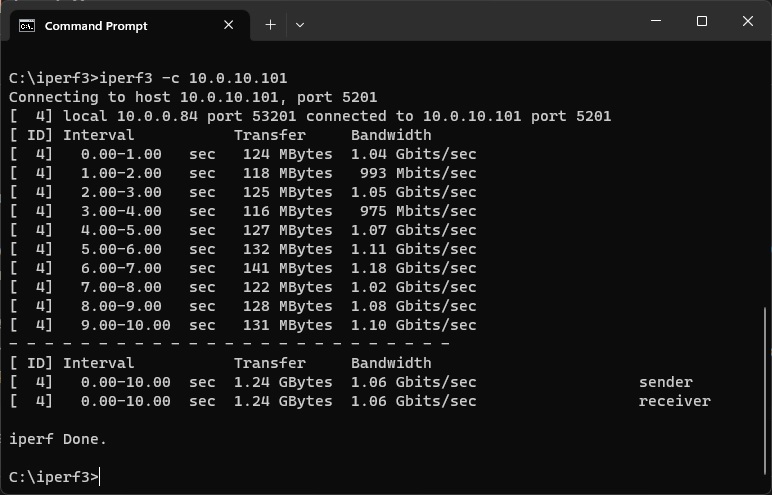Click '1.24 GBytes' in the sender row
Image resolution: width=772 pixels, height=495 pixels.
[x=283, y=382]
